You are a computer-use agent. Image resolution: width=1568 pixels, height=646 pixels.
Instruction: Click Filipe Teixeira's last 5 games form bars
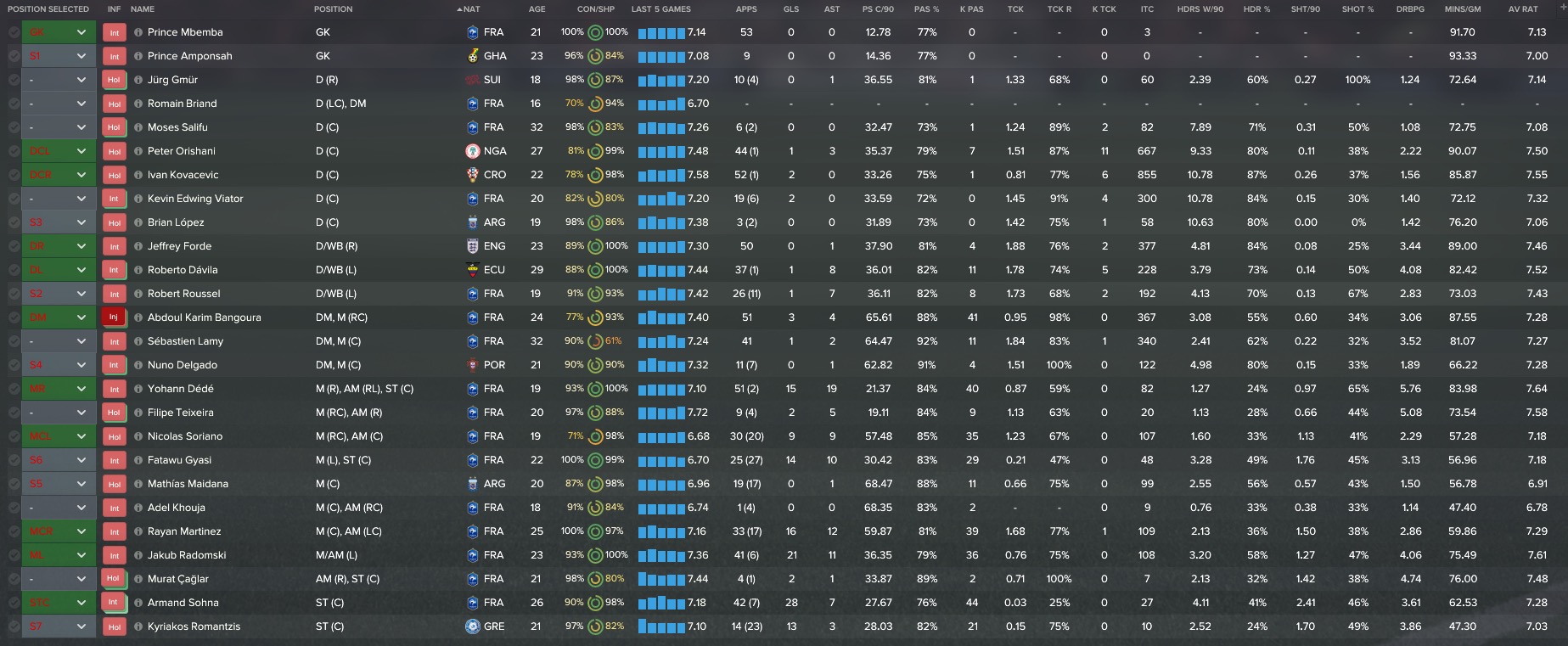click(660, 413)
